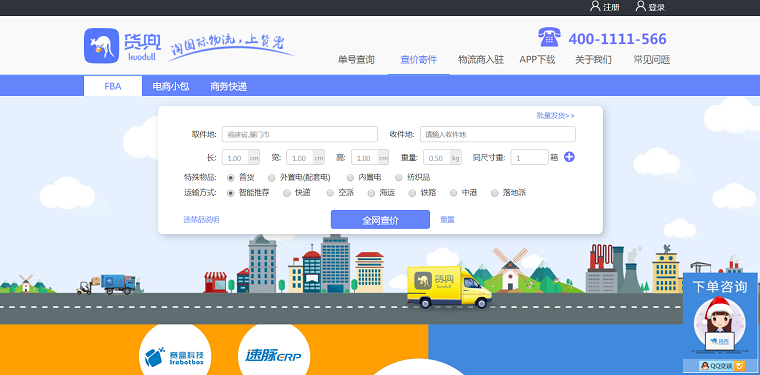
Task: Open 关于我们 menu item
Action: click(593, 60)
